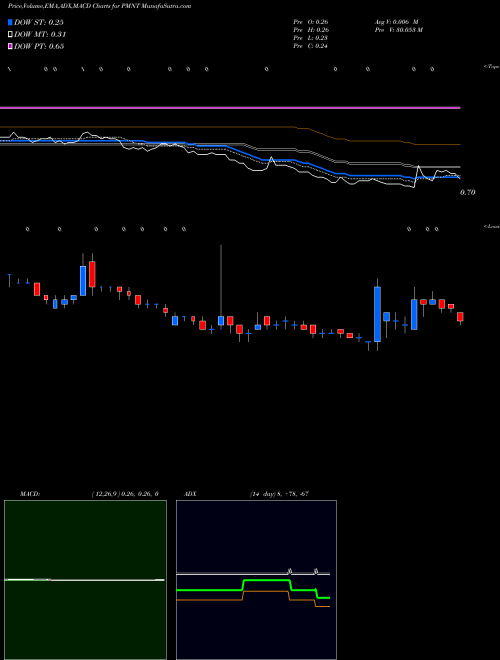Click the 0.70 price label
The height and width of the screenshot is (660, 500).
[x=467, y=192]
